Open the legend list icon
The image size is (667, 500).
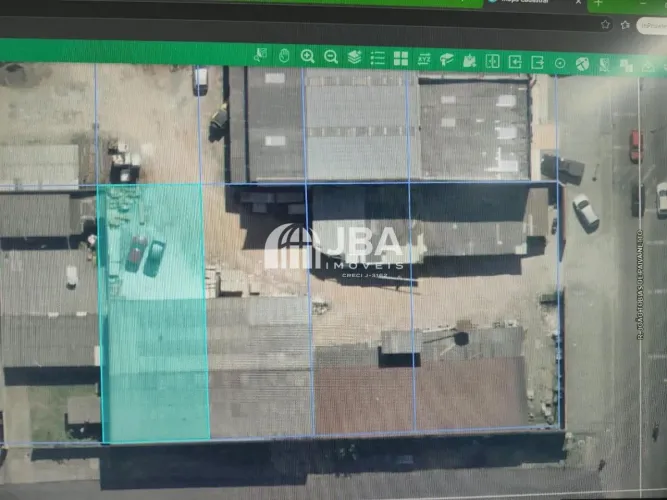(377, 58)
